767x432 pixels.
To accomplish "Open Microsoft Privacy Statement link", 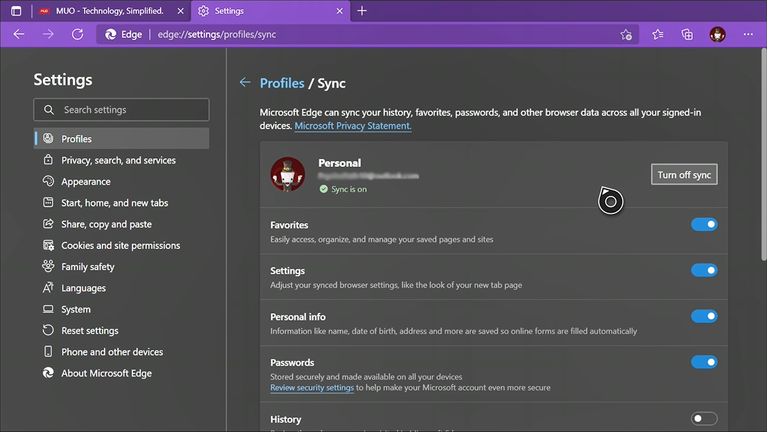I will (353, 126).
